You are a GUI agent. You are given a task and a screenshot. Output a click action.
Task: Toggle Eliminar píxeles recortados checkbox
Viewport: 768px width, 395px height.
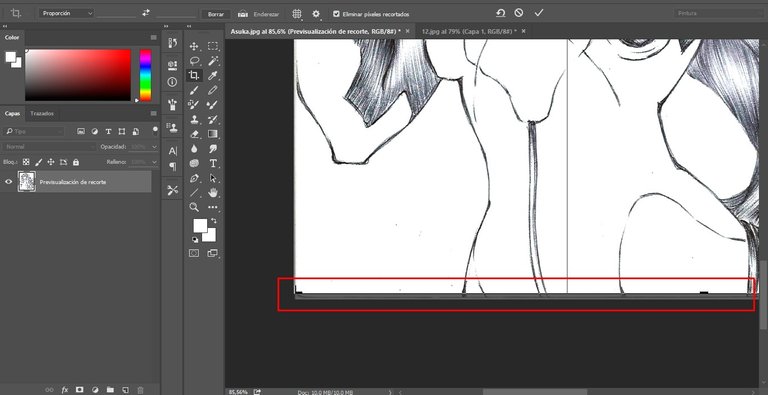[x=336, y=14]
